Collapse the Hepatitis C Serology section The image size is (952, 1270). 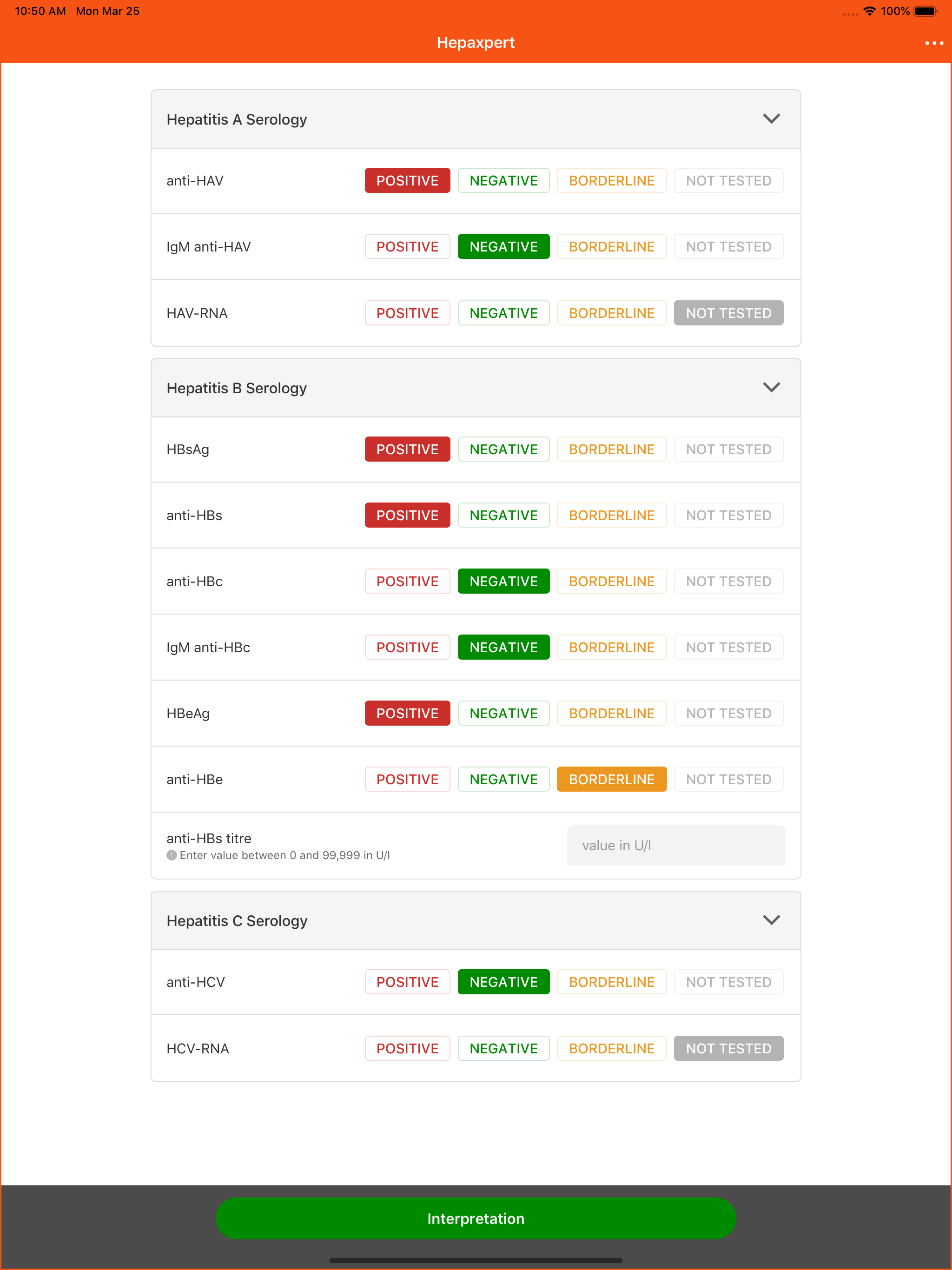tap(771, 920)
